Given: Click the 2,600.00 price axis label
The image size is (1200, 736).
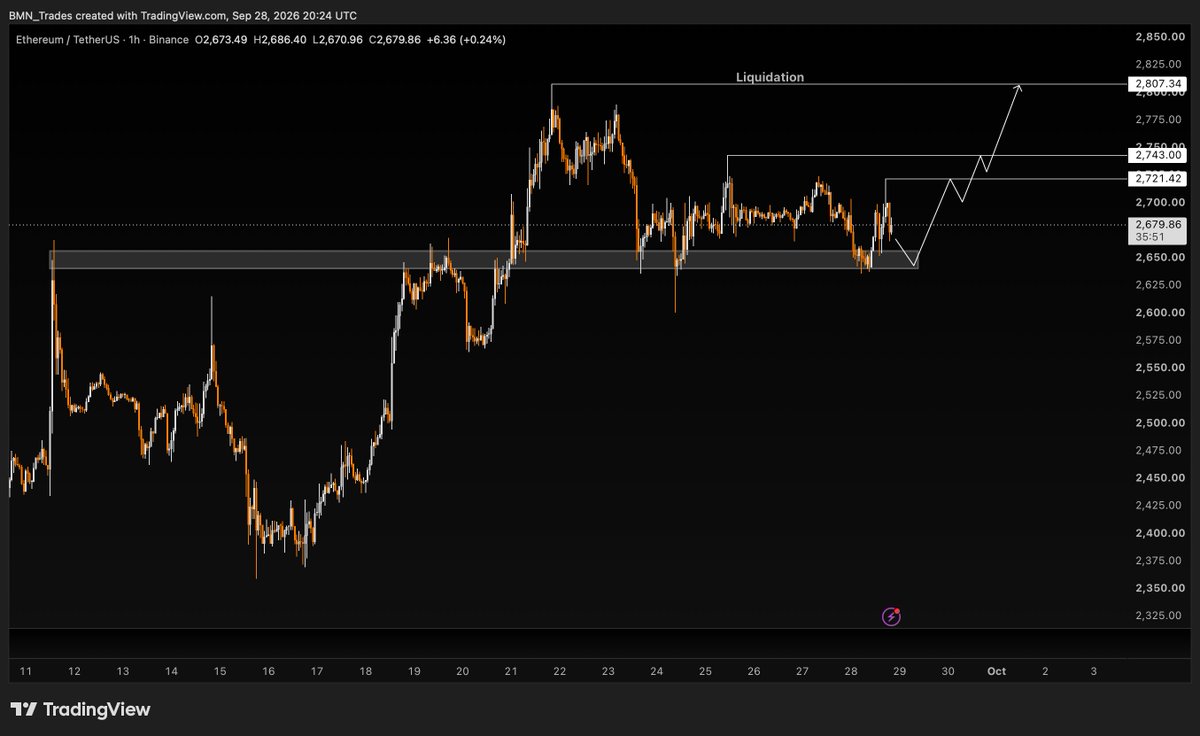Looking at the screenshot, I should tap(1159, 312).
